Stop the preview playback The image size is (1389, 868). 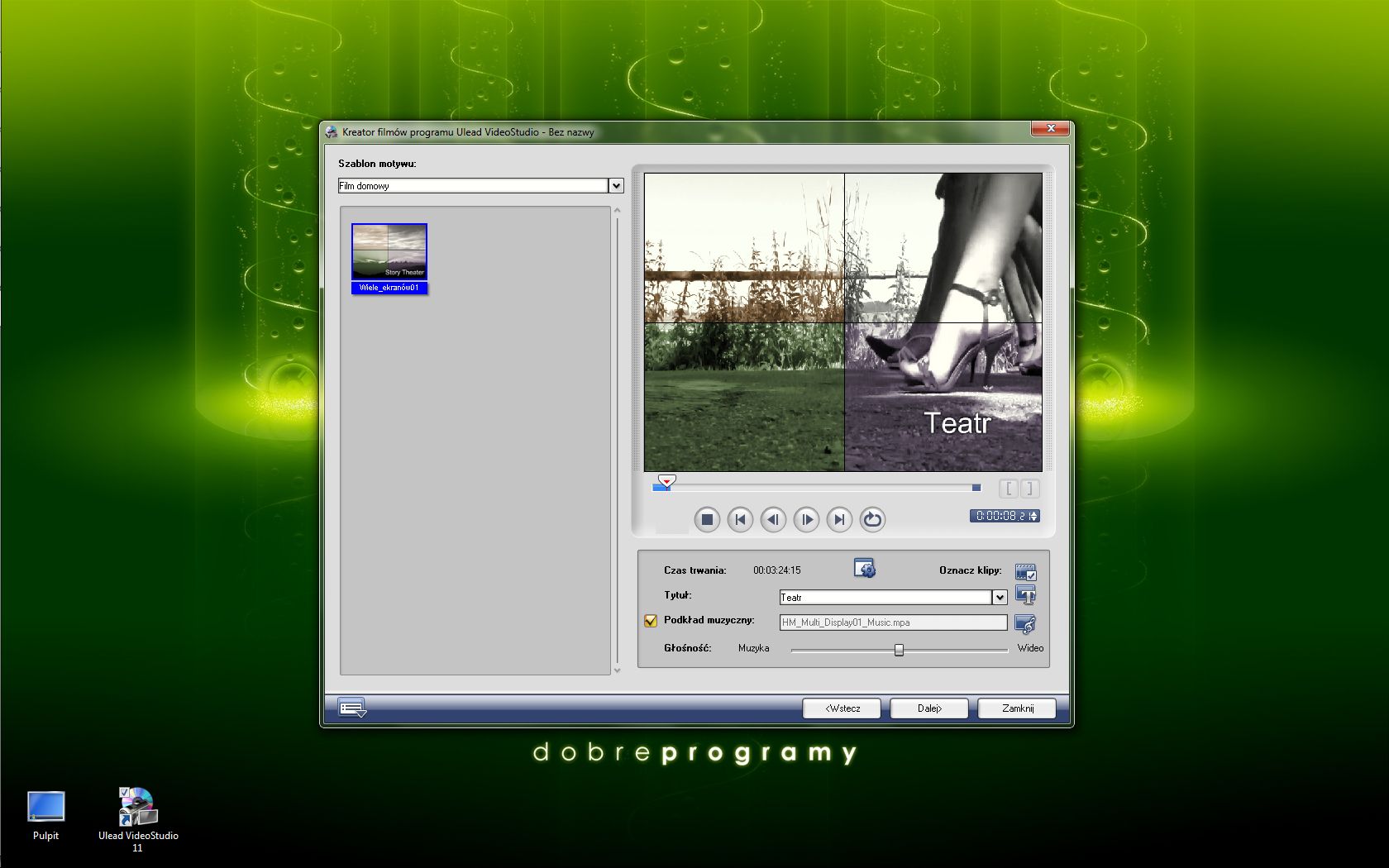point(707,519)
